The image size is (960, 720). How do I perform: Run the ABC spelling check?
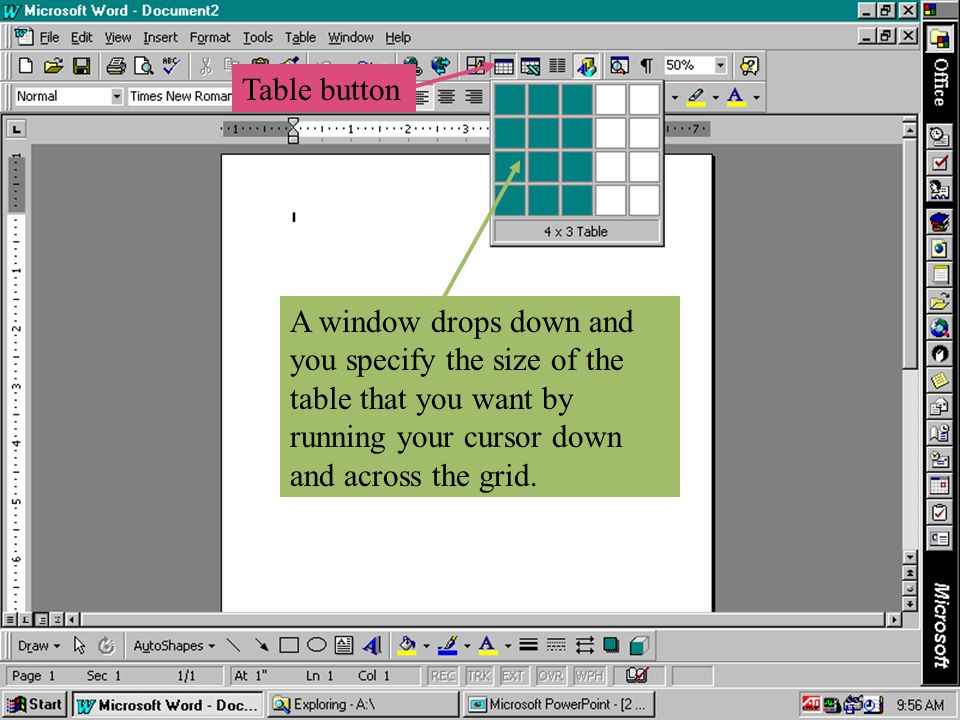[x=171, y=66]
